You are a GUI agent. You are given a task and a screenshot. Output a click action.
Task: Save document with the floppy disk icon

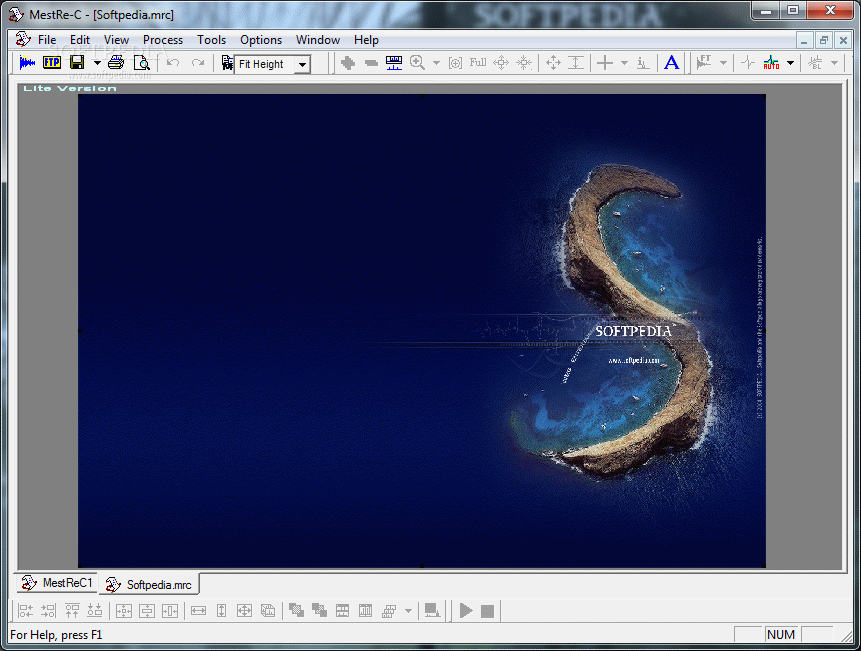tap(77, 63)
